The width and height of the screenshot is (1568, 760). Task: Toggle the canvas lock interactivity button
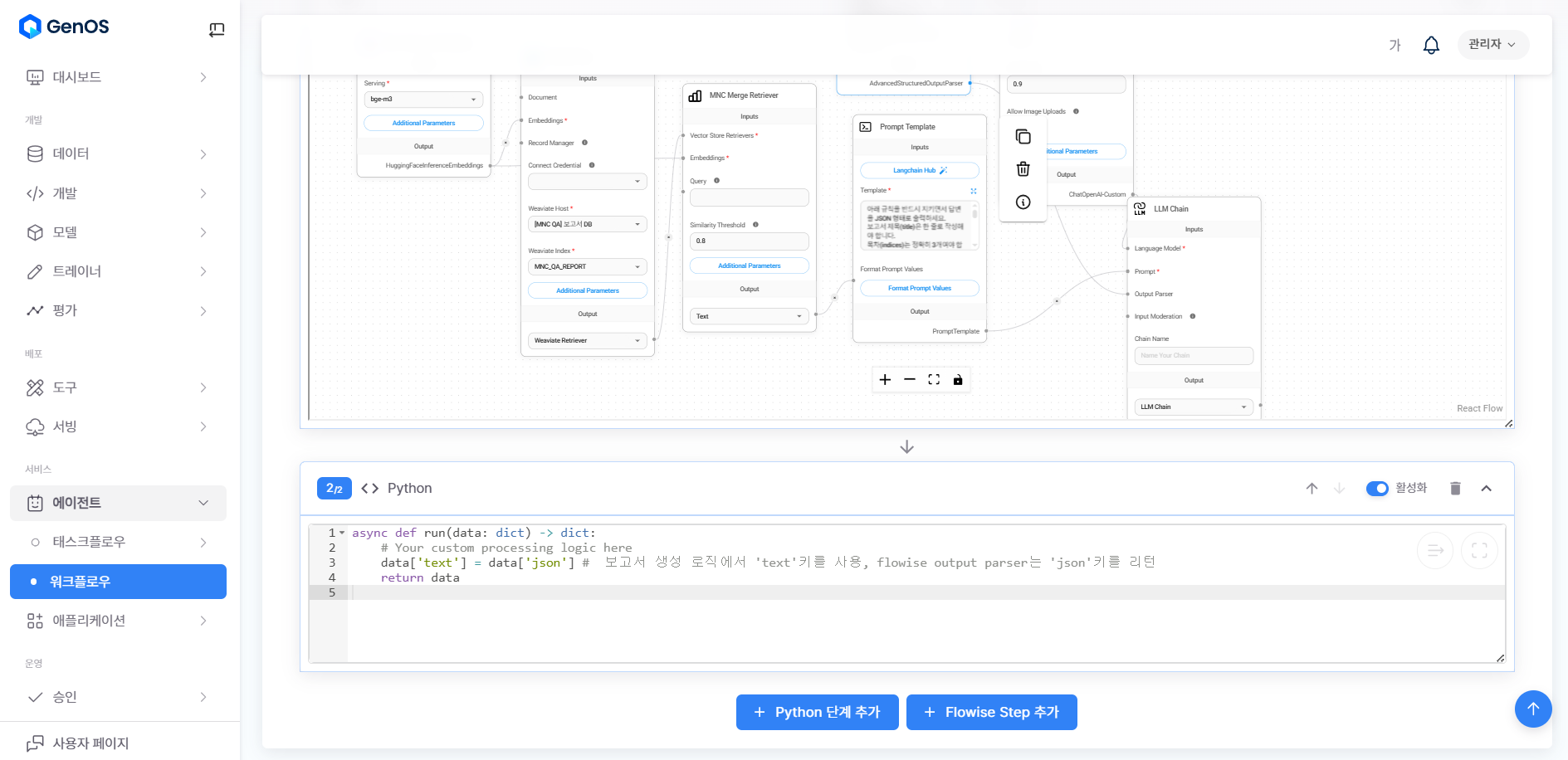click(x=958, y=380)
